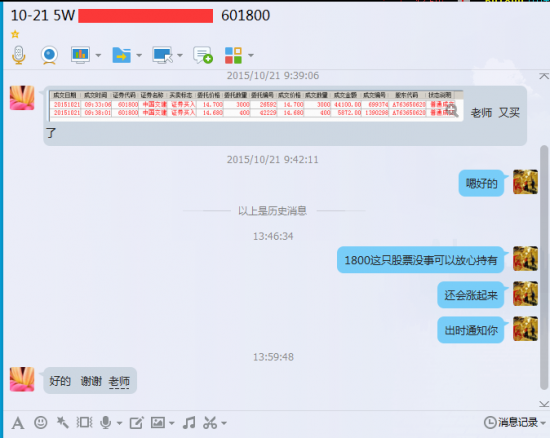Click the send picture image icon
550x438 pixels.
(x=158, y=423)
